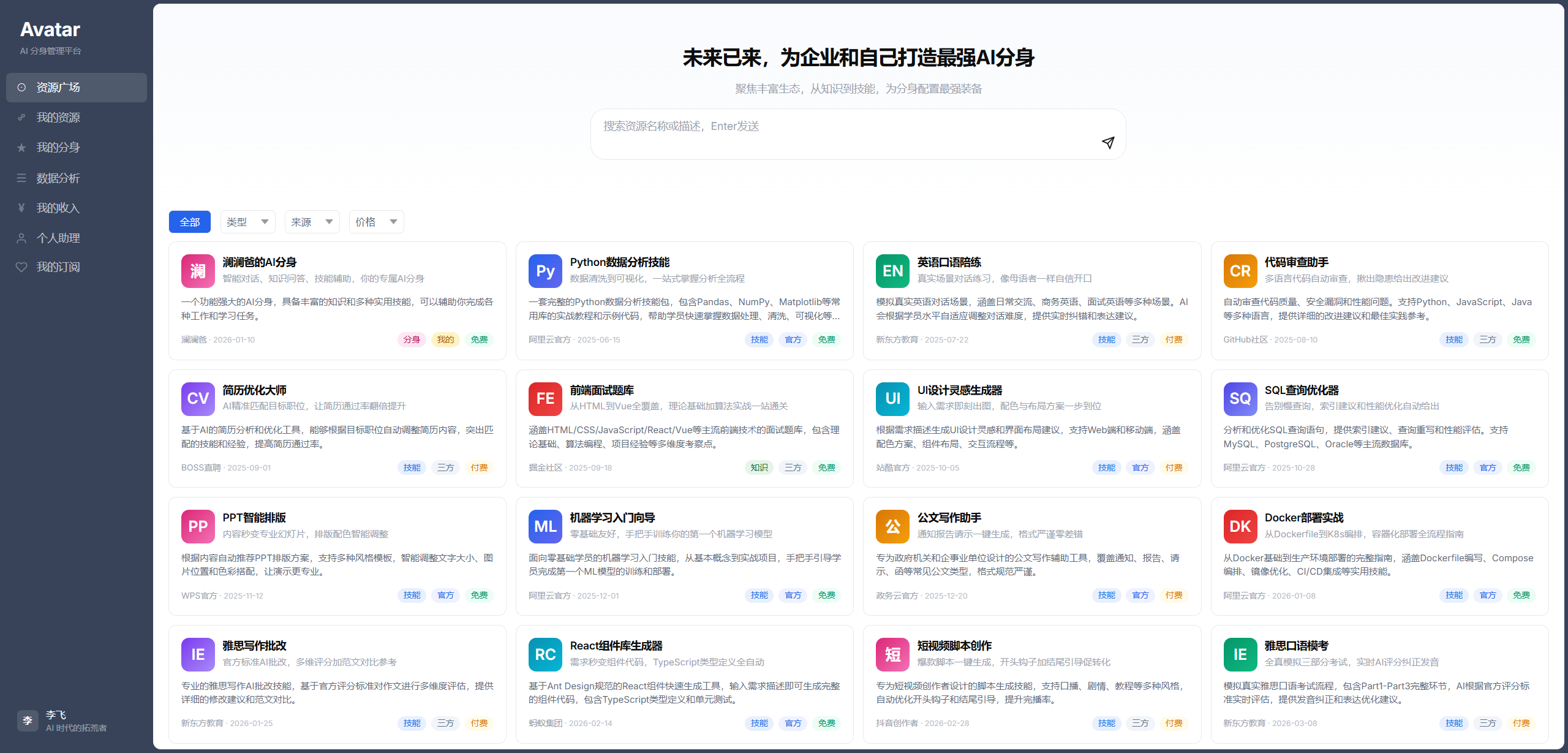Click source text '抖音创作者 · 2026-02-28'
Screen dimensions: 1568x753
click(x=922, y=724)
